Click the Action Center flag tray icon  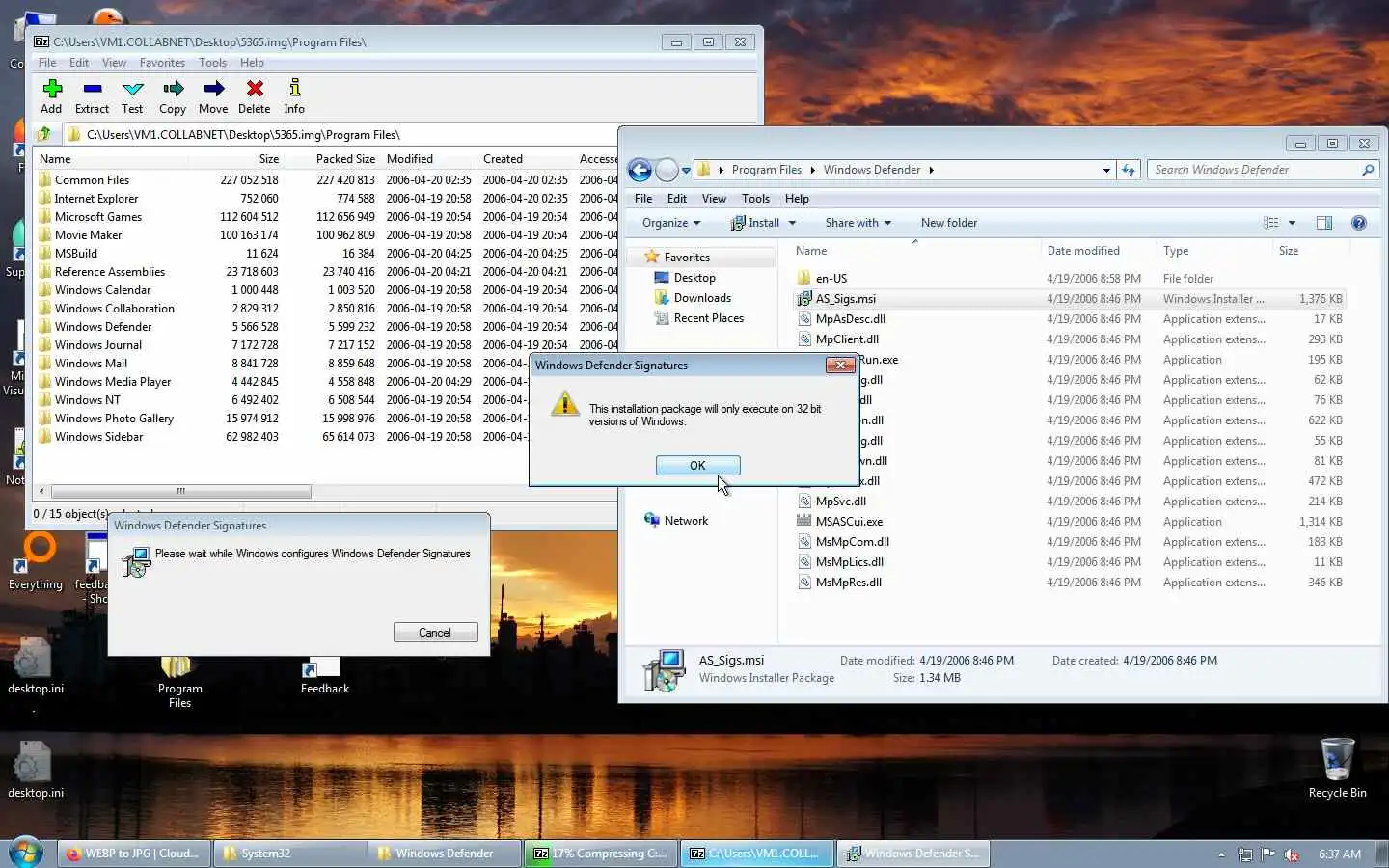click(1268, 854)
